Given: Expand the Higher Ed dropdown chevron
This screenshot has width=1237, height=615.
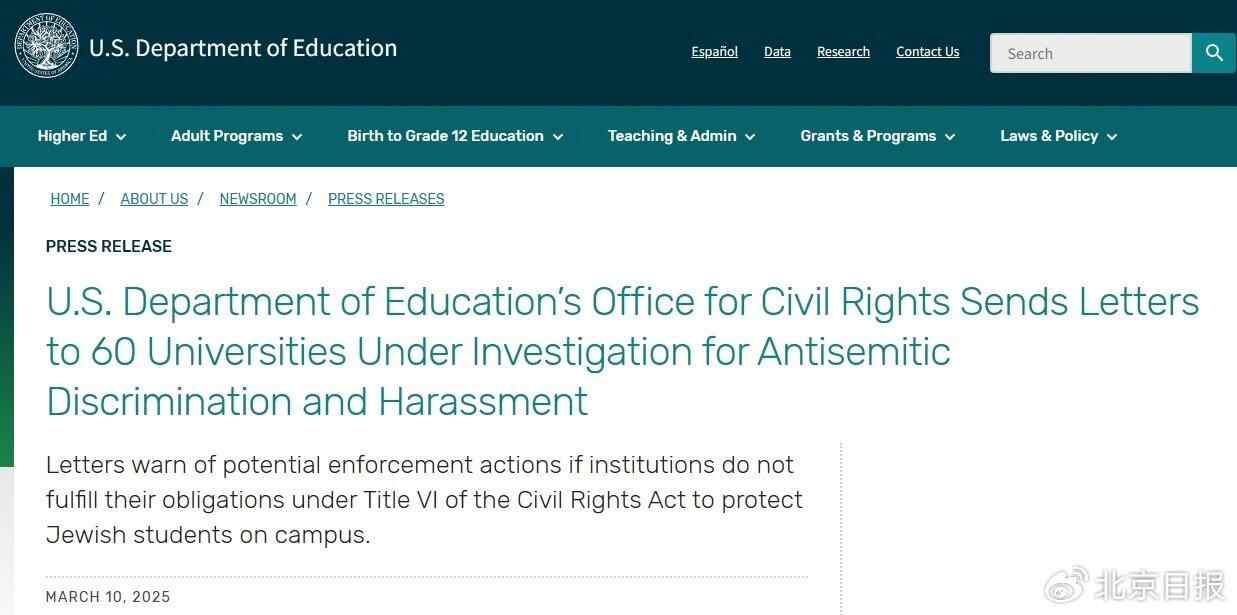Looking at the screenshot, I should [121, 137].
